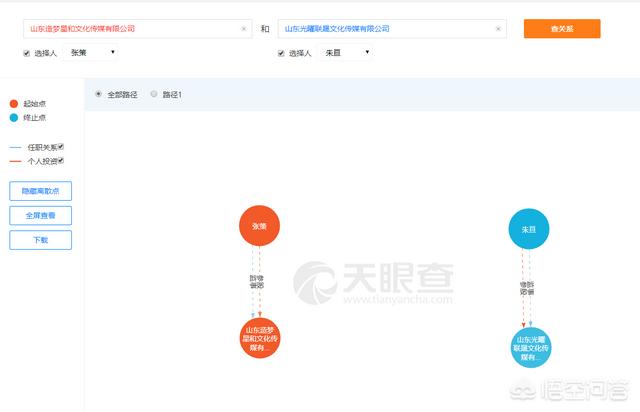Click the 隐藏离散点 button
The width and height of the screenshot is (640, 412).
point(40,191)
